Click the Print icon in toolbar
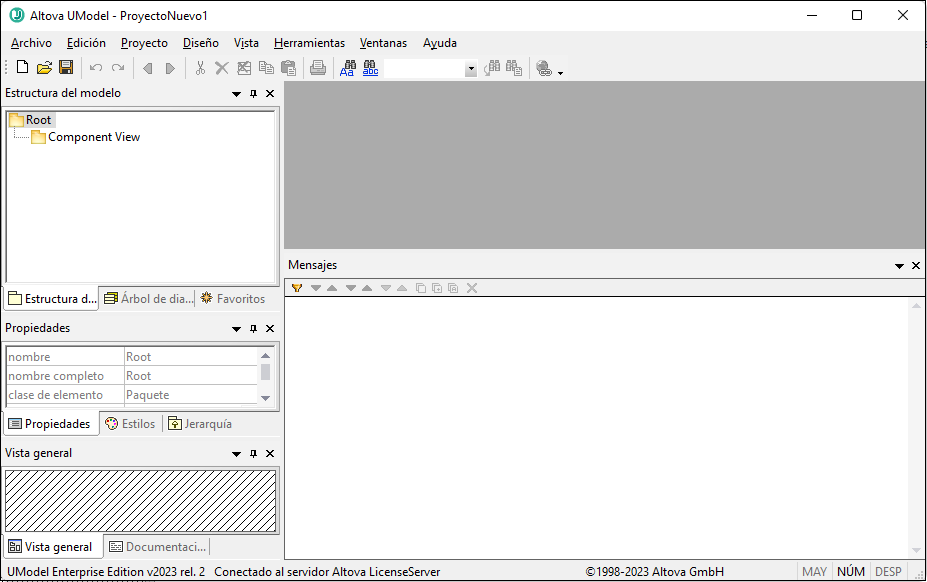The width and height of the screenshot is (927, 582). [x=318, y=68]
